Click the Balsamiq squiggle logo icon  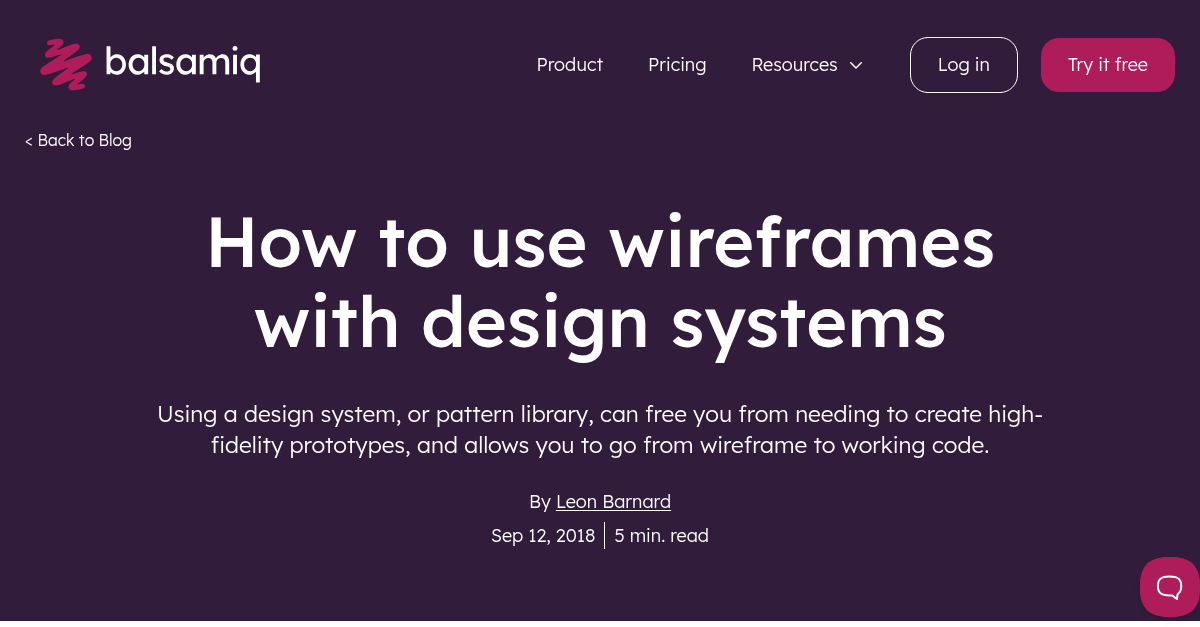(64, 64)
